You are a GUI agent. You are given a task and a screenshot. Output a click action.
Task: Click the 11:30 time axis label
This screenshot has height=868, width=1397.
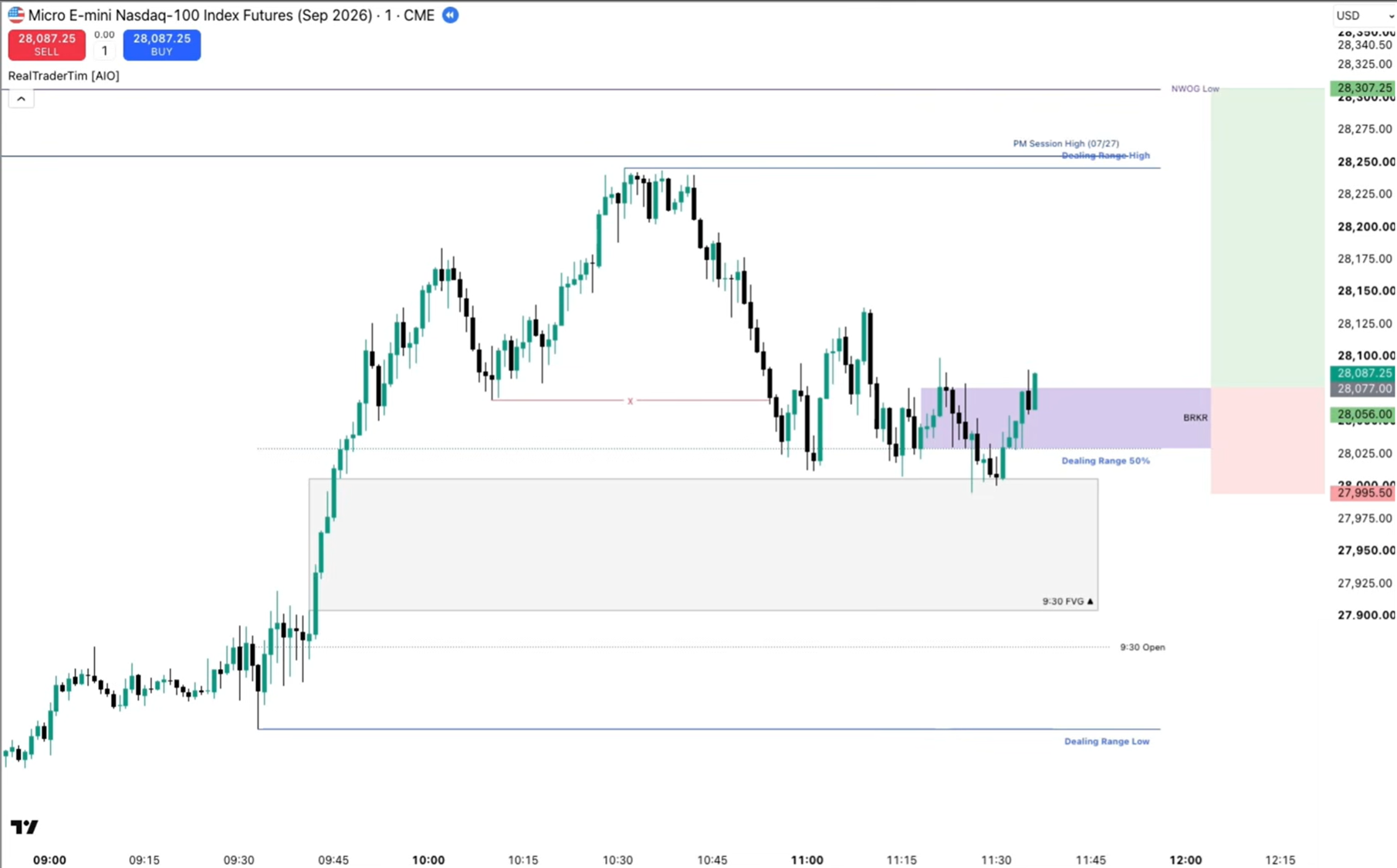(x=996, y=860)
